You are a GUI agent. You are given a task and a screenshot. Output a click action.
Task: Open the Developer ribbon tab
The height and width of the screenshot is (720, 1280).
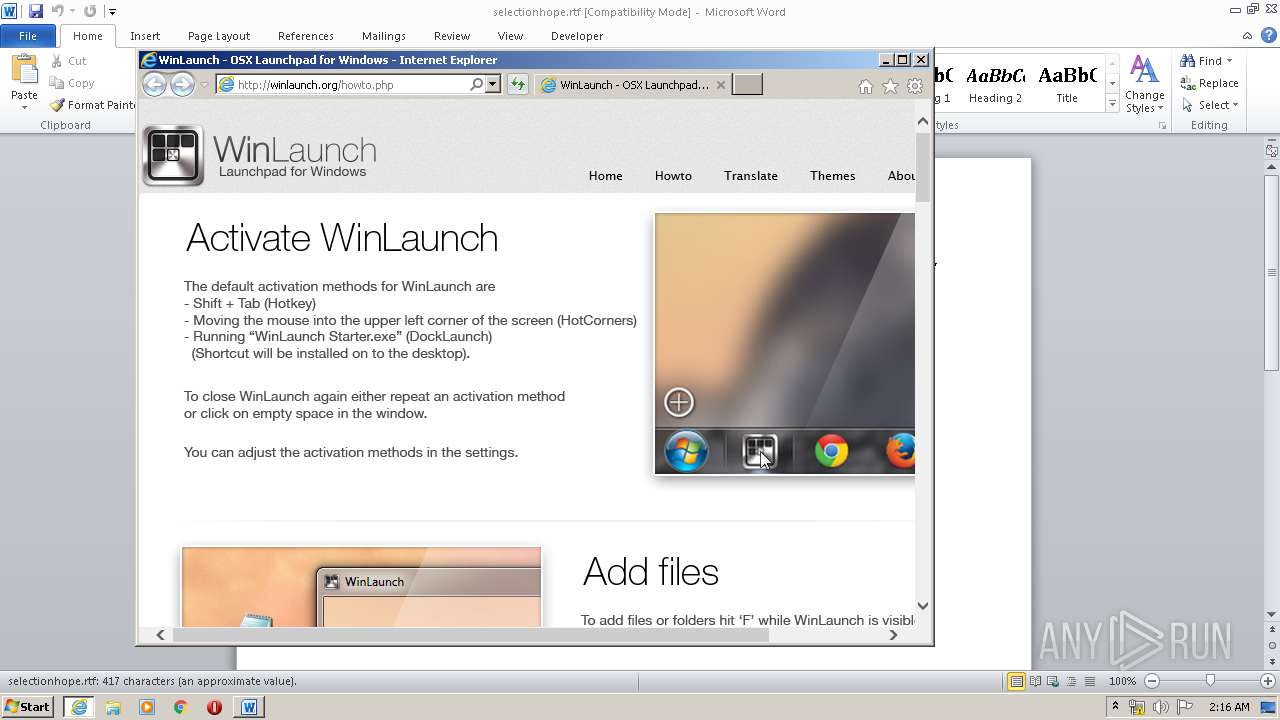[x=577, y=36]
